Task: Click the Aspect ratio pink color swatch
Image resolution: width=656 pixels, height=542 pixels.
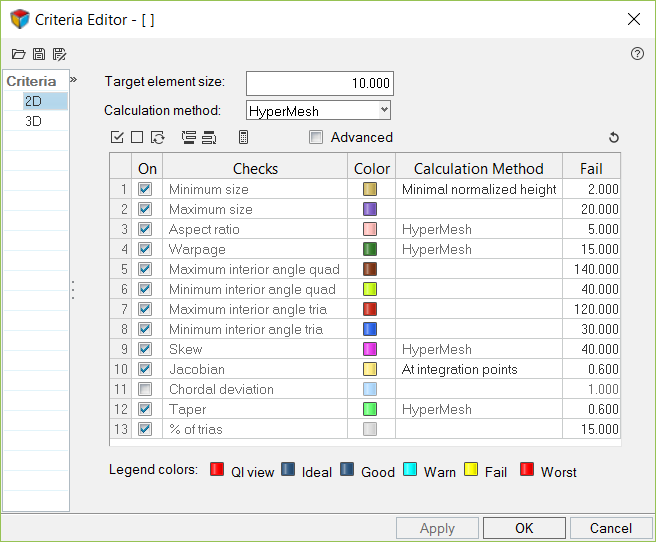Action: 370,229
